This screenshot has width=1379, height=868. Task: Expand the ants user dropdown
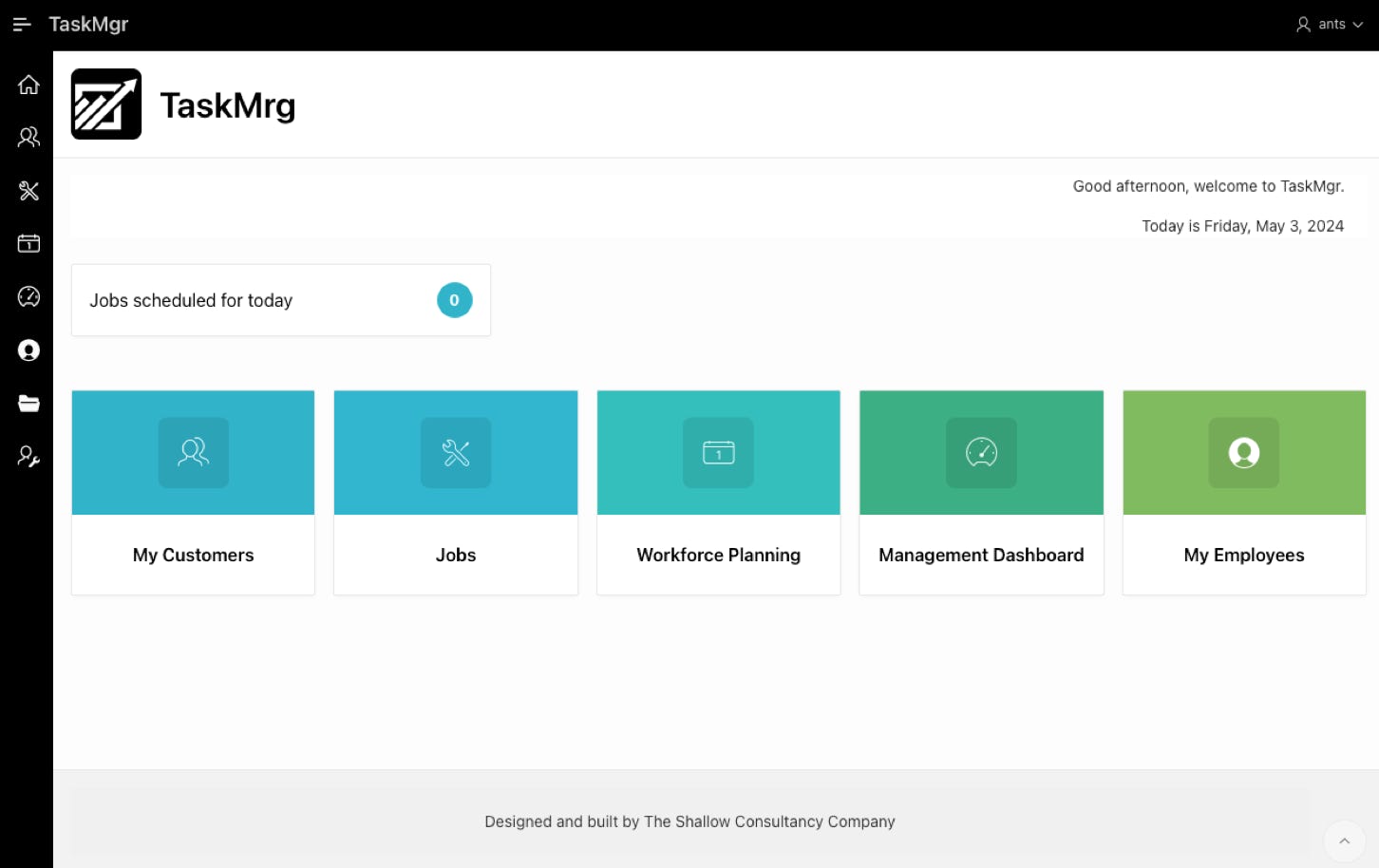click(x=1330, y=25)
